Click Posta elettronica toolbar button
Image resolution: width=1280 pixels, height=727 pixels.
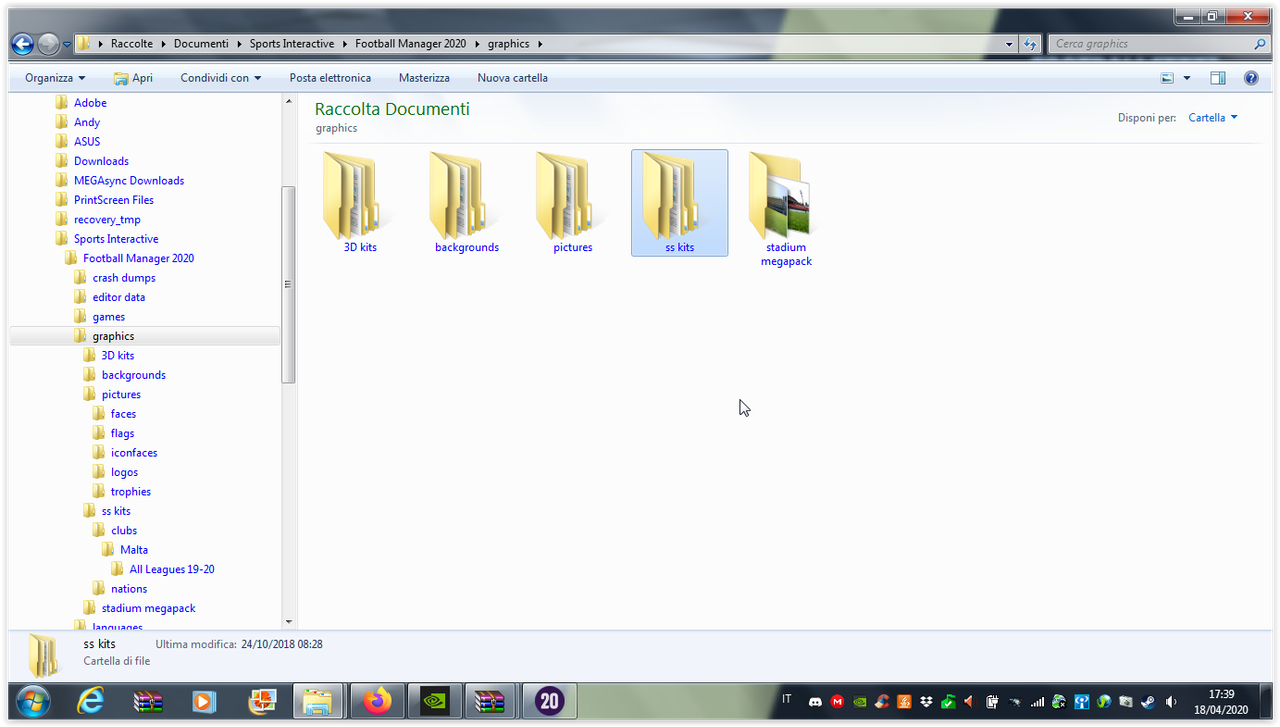click(330, 78)
